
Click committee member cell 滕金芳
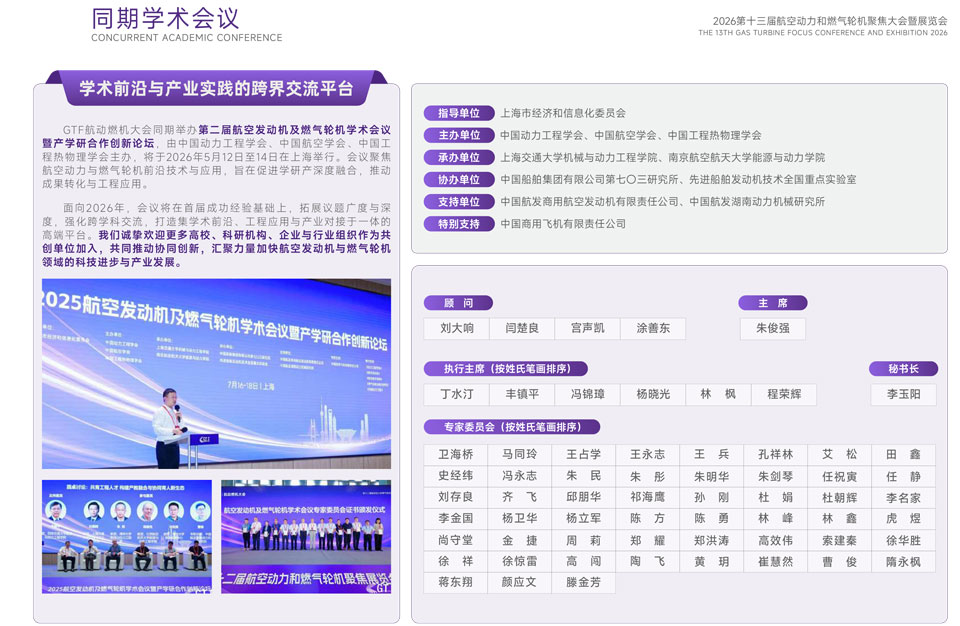(x=584, y=582)
